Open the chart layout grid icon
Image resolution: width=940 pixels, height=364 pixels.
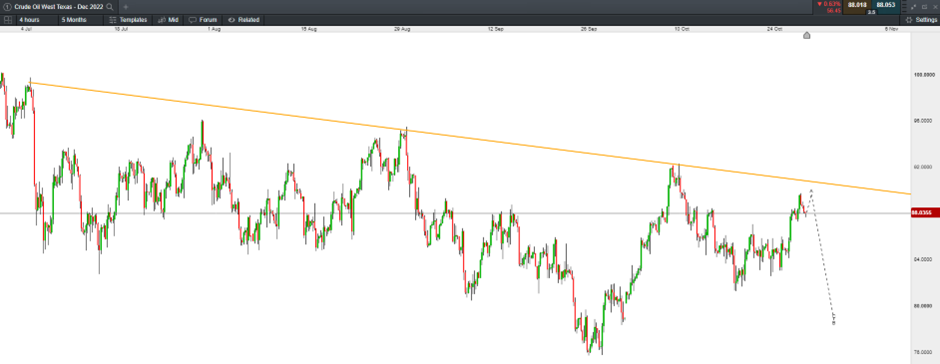coord(8,20)
